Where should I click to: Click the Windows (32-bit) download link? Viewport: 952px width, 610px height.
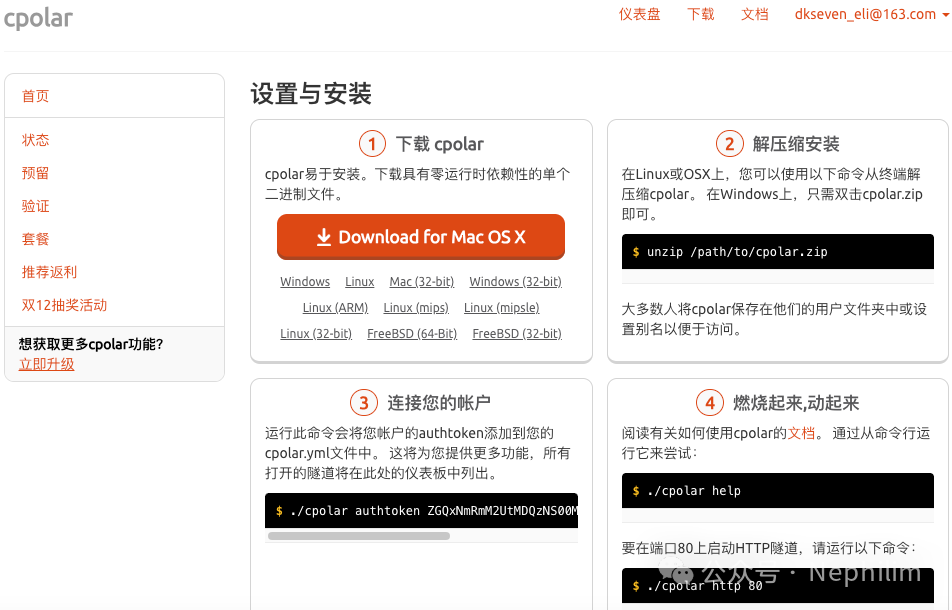tap(515, 282)
